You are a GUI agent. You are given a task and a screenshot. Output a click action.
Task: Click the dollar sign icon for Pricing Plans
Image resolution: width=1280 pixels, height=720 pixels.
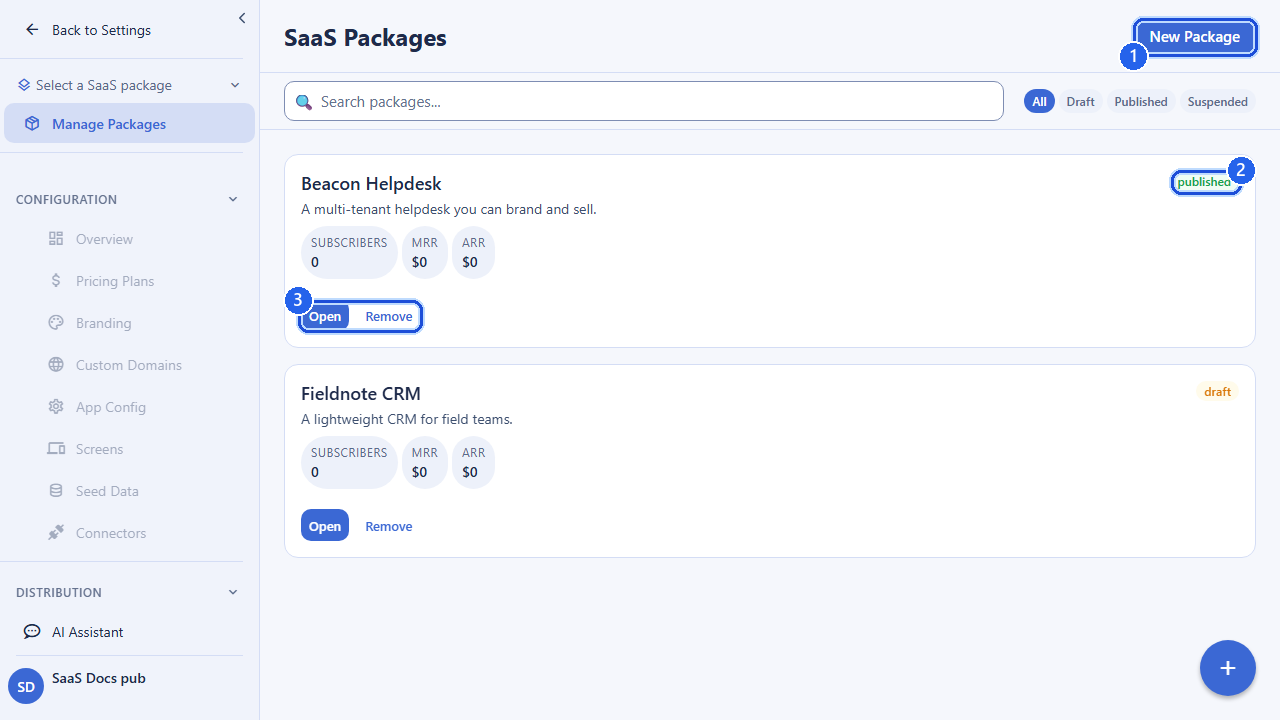click(x=56, y=281)
